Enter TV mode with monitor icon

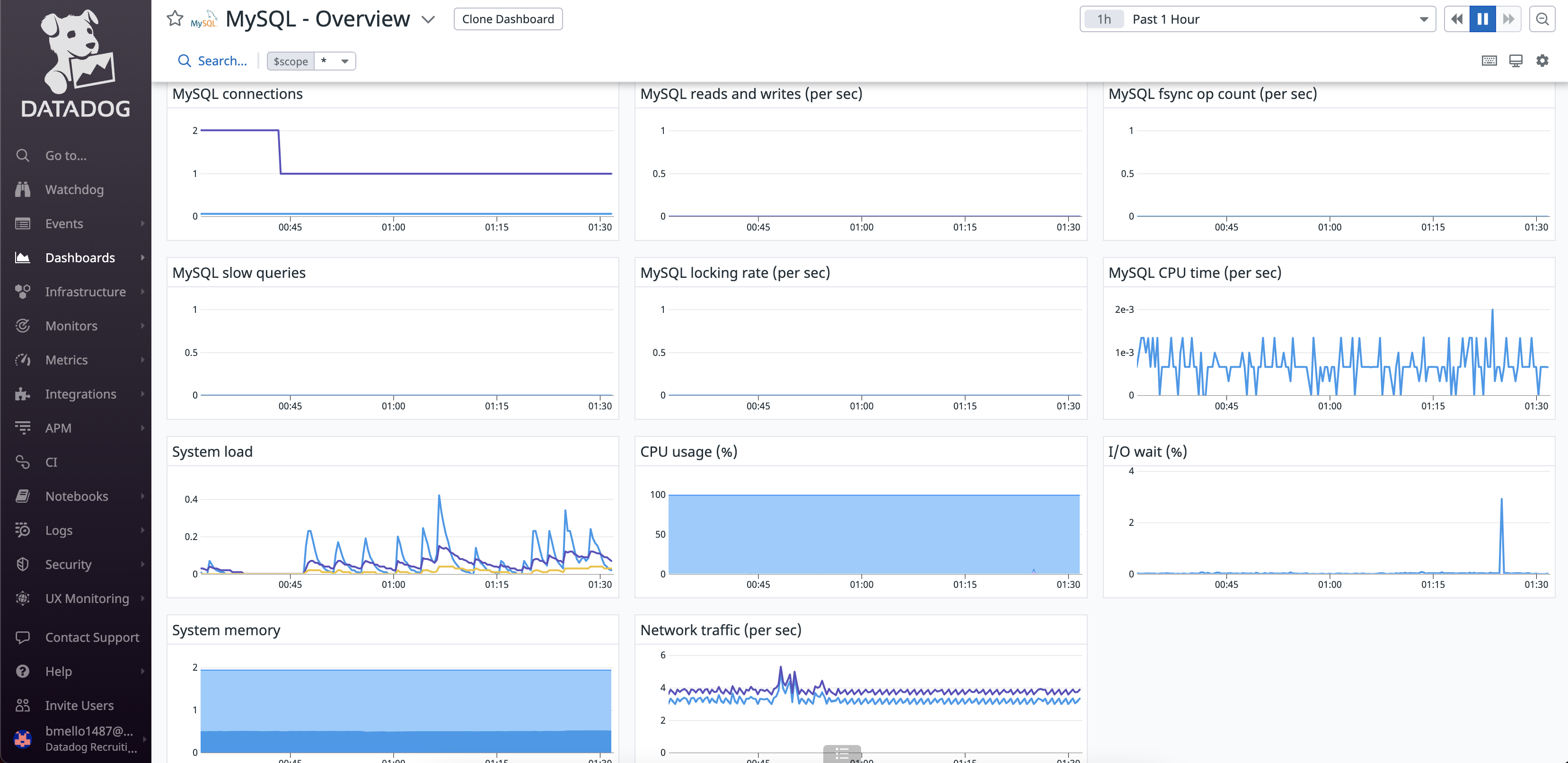tap(1515, 61)
